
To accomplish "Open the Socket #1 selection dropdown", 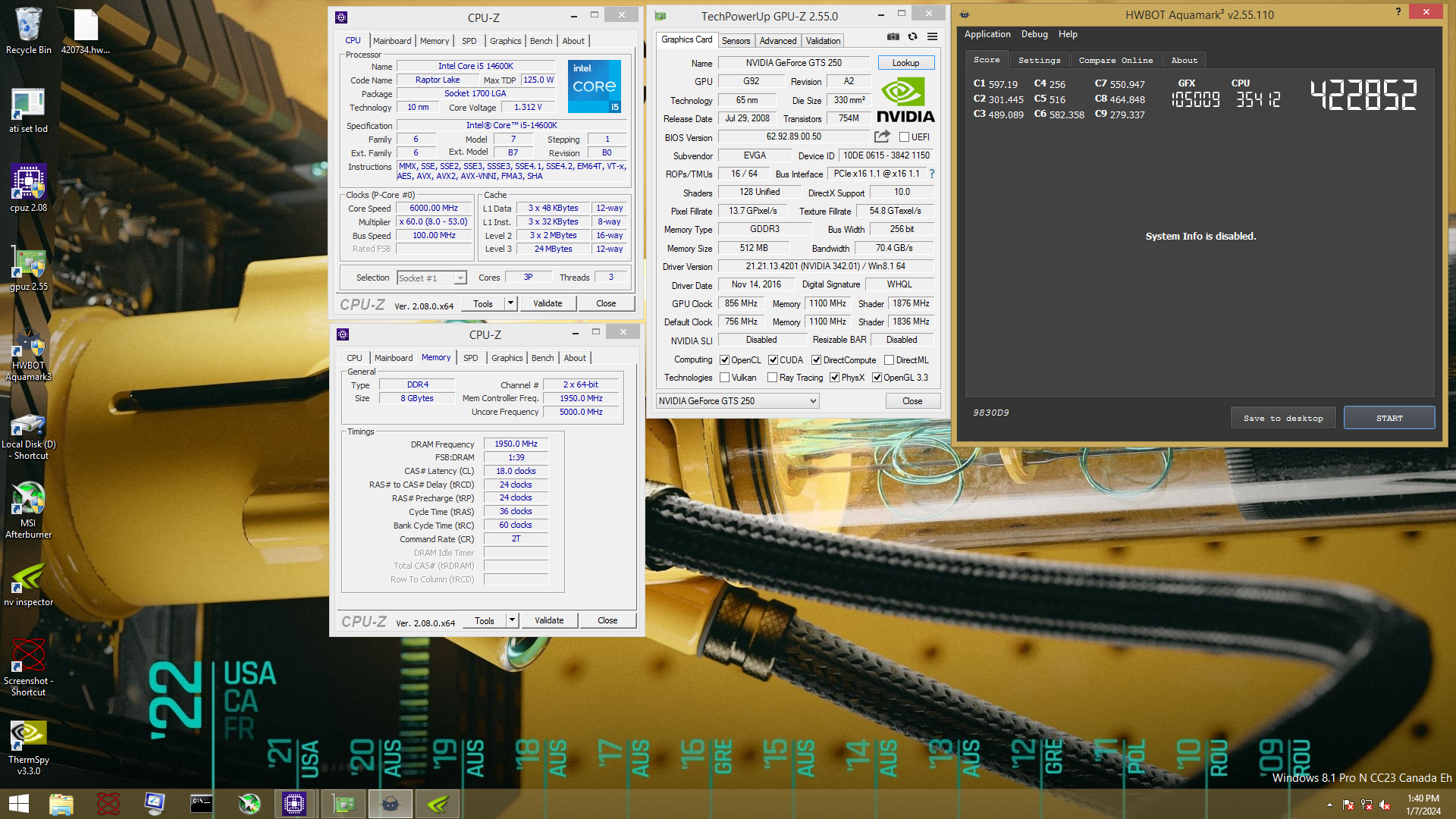I will point(431,278).
